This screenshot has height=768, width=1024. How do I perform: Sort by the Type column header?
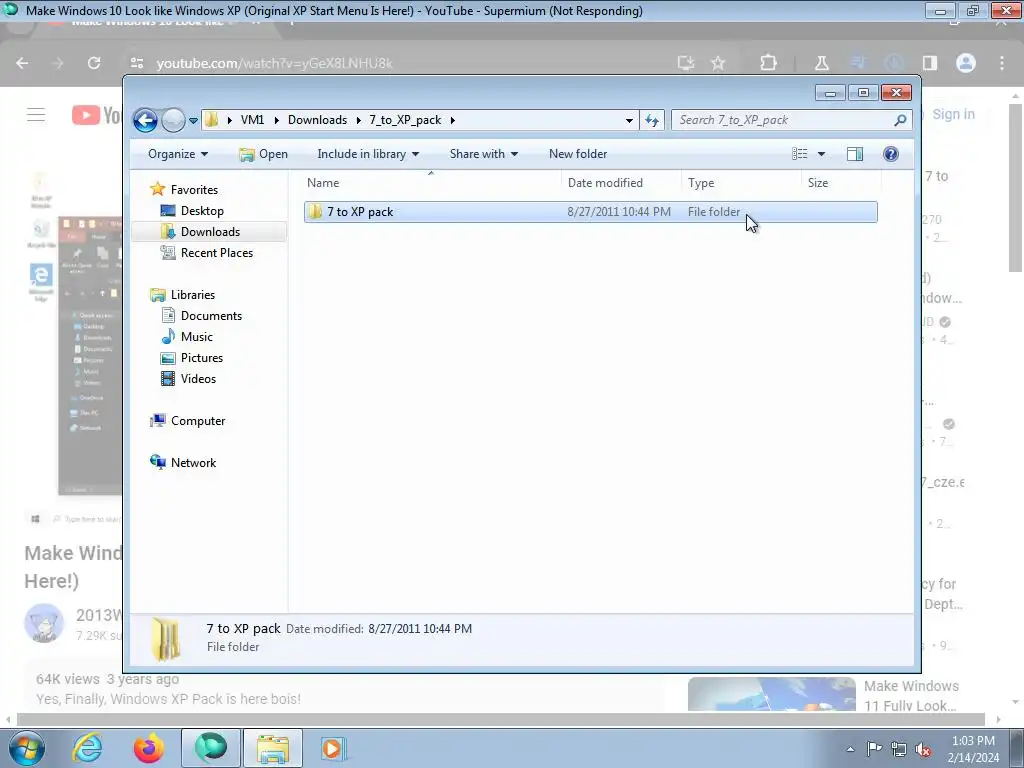[741, 184]
